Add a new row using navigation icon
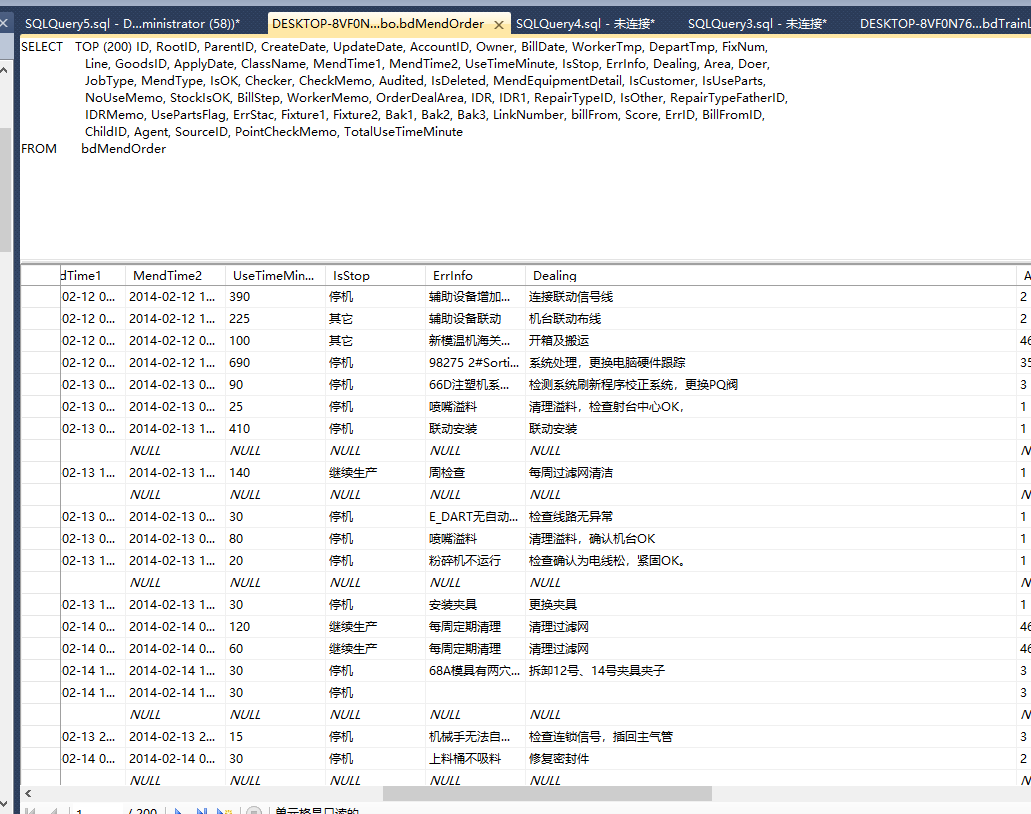The height and width of the screenshot is (814, 1031). point(226,811)
